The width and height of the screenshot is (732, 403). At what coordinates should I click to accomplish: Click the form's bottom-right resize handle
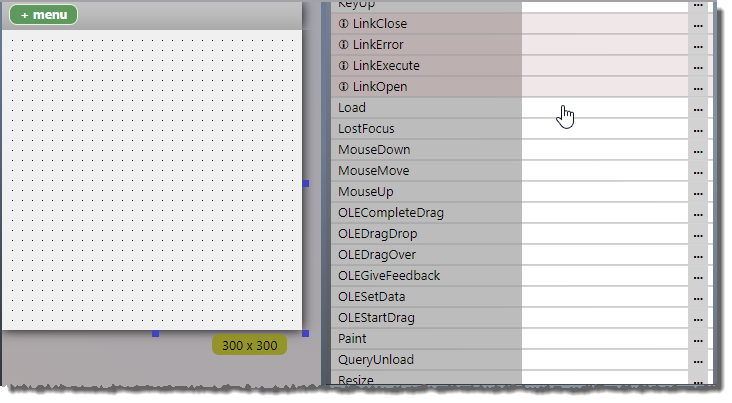point(305,333)
